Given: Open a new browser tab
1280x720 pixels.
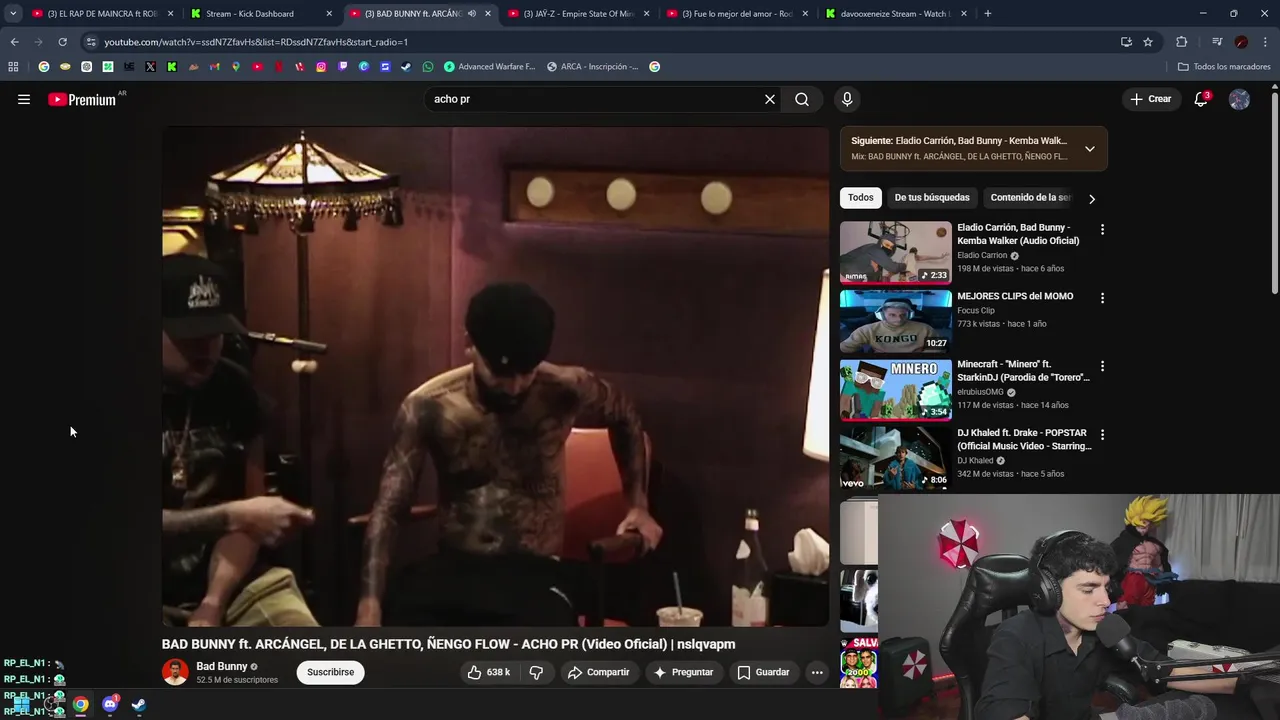Looking at the screenshot, I should pyautogui.click(x=988, y=14).
